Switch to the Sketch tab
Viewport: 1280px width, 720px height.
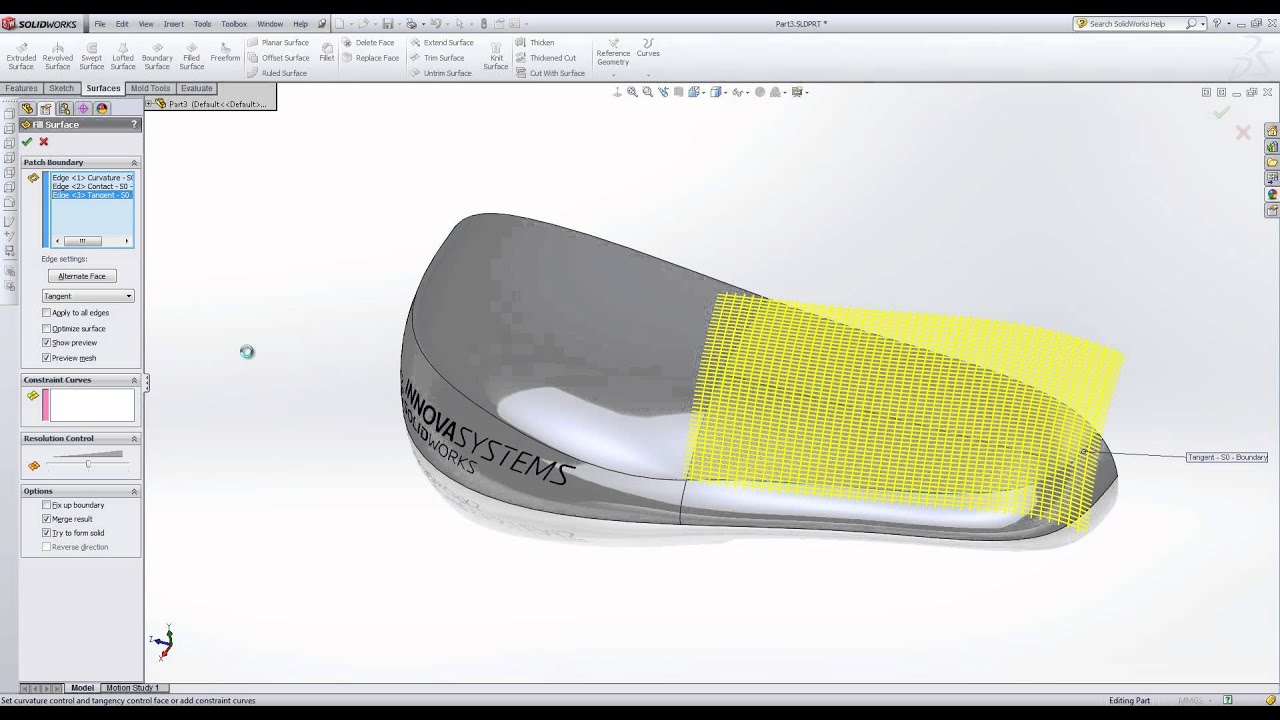(62, 88)
